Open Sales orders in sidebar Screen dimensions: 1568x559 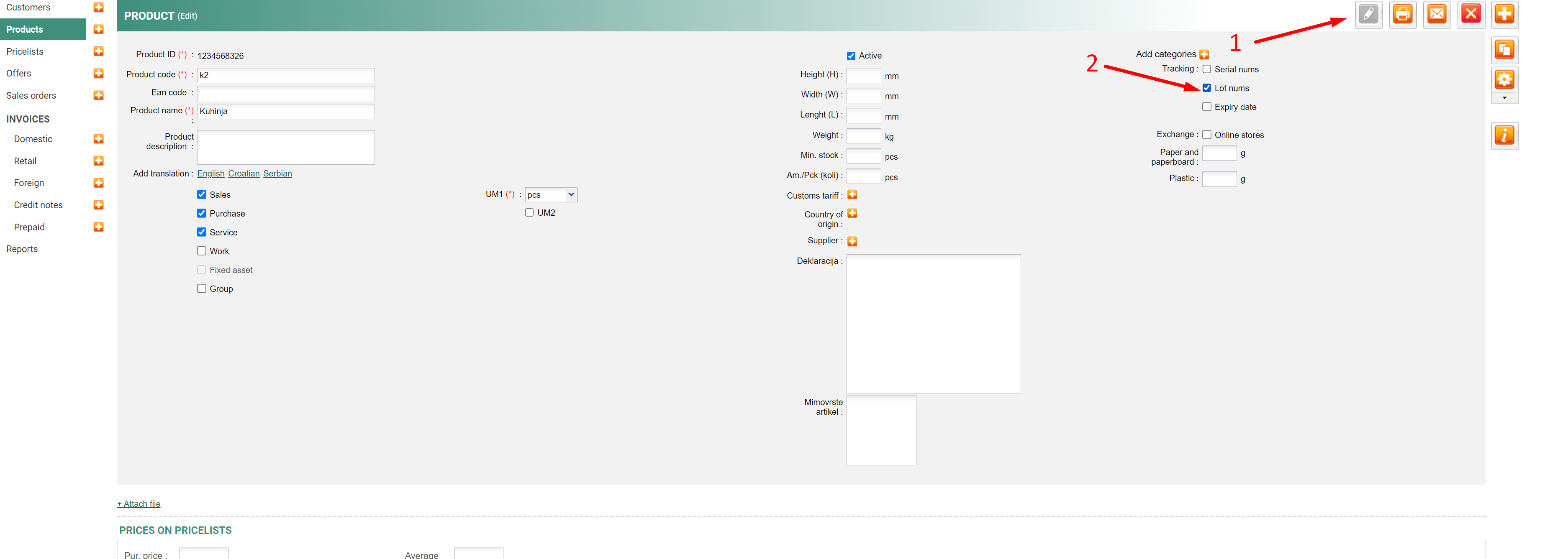click(31, 95)
